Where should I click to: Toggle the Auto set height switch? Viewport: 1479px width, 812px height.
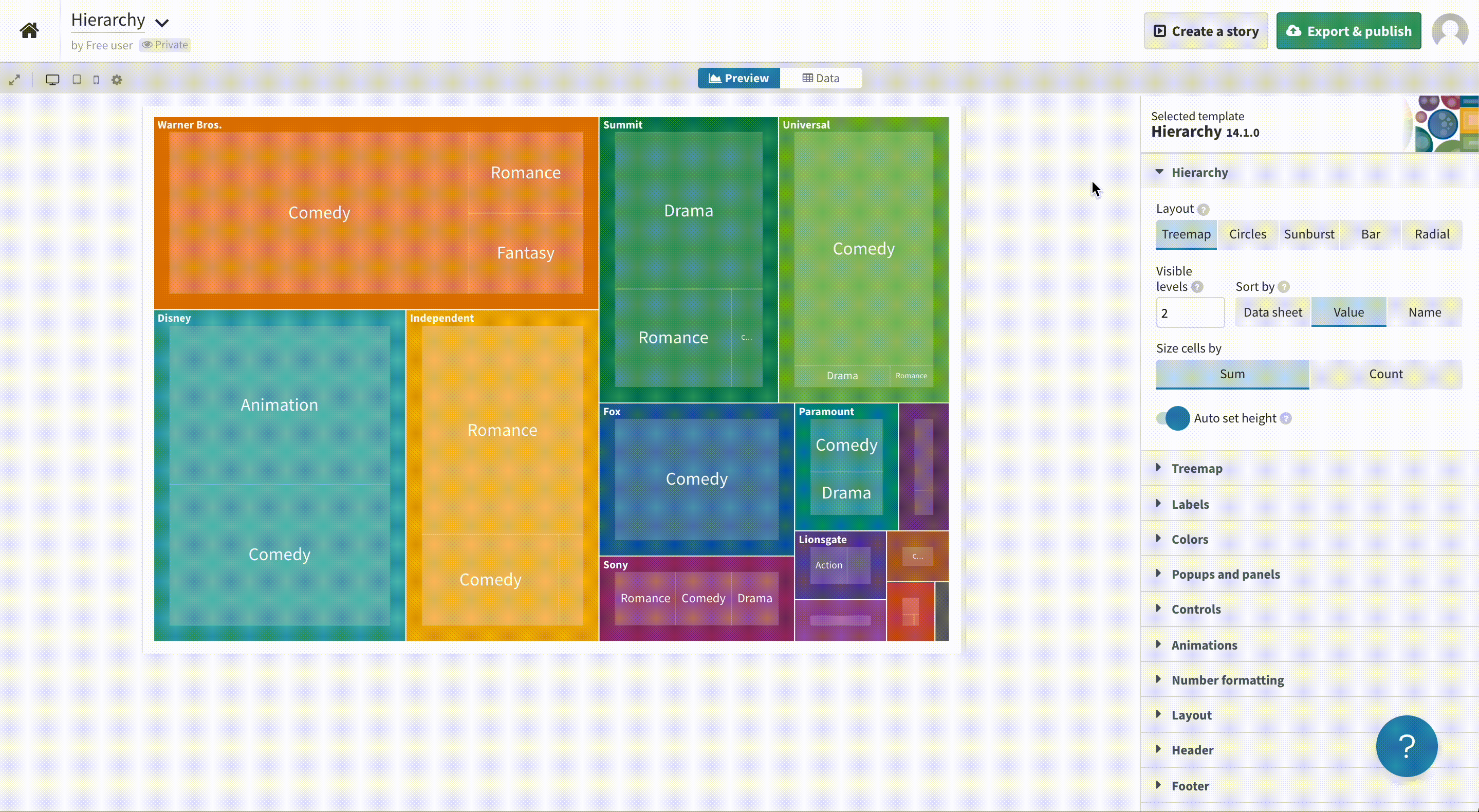tap(1173, 419)
